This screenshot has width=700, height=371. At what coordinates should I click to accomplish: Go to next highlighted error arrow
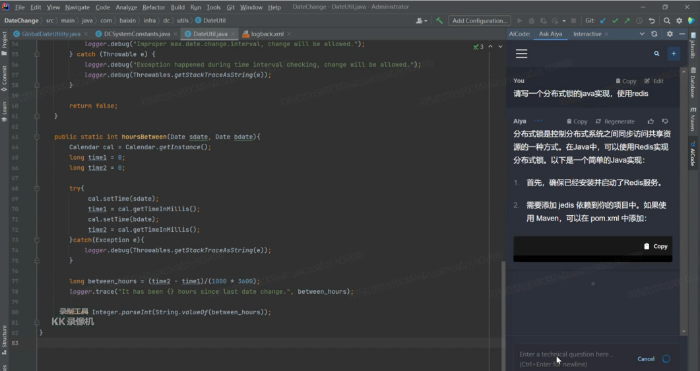(500, 46)
